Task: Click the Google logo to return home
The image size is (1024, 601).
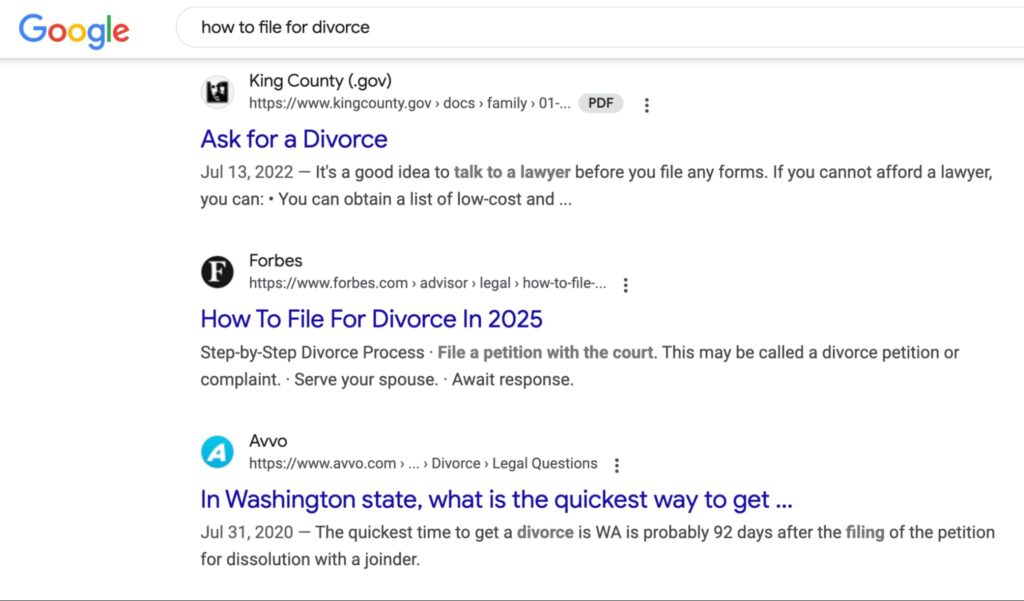Action: (73, 31)
